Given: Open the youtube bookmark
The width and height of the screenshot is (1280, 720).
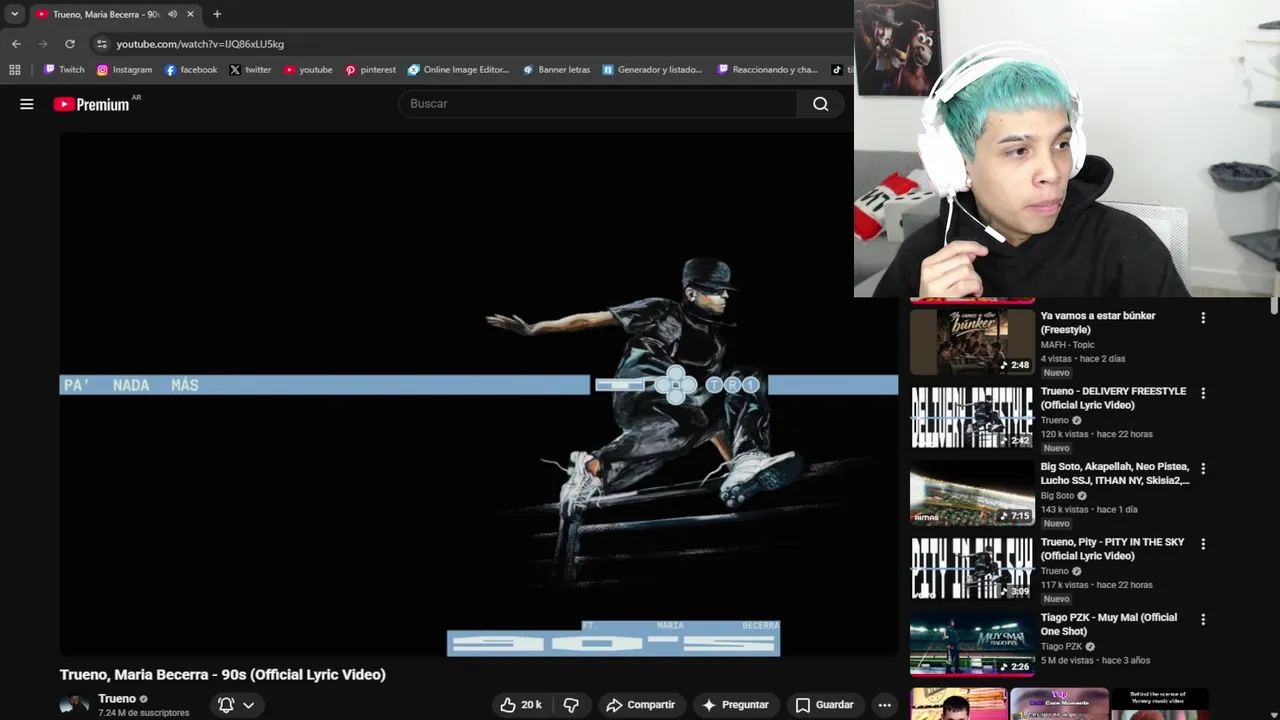Looking at the screenshot, I should tap(308, 70).
